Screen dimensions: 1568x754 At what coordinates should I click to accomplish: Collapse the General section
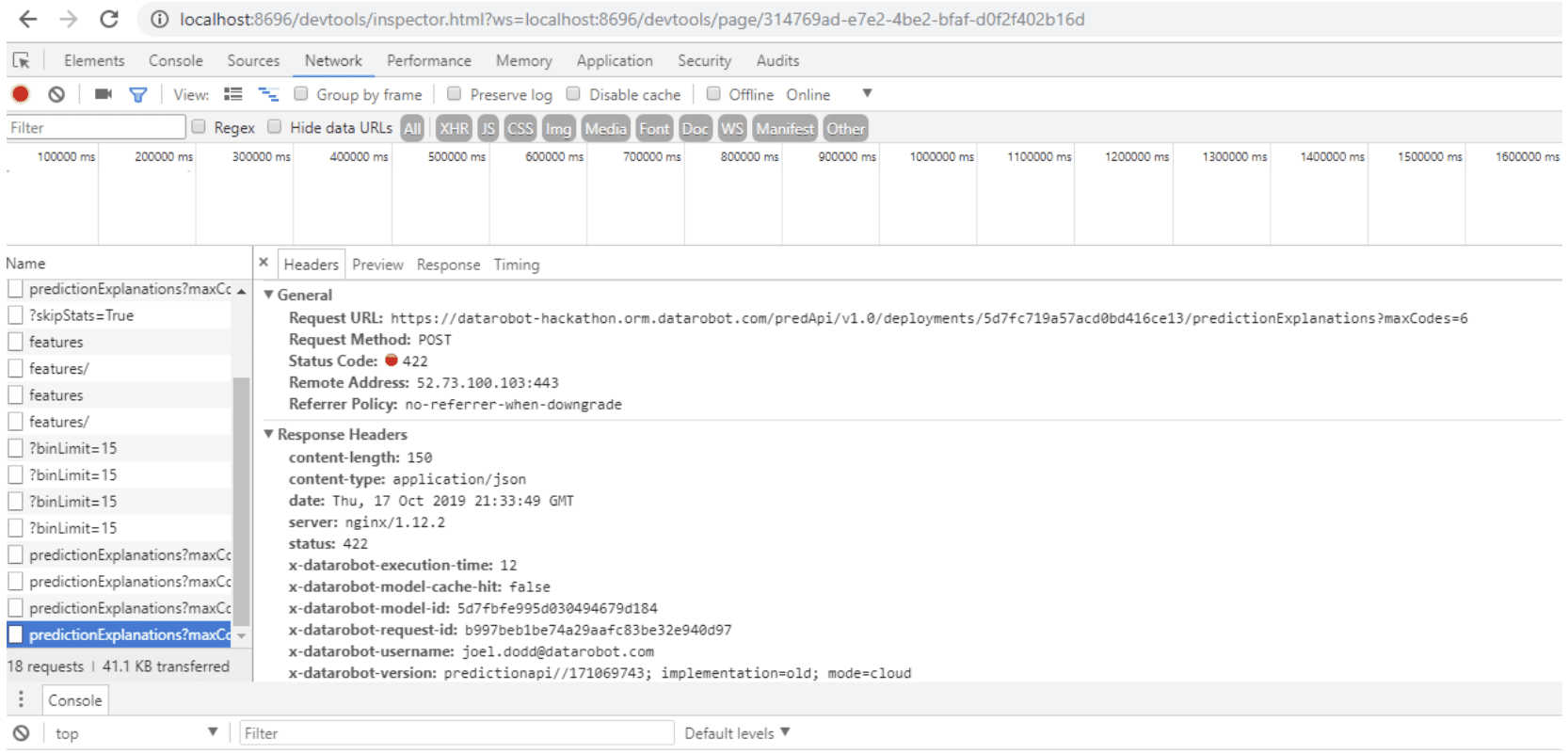coord(268,295)
